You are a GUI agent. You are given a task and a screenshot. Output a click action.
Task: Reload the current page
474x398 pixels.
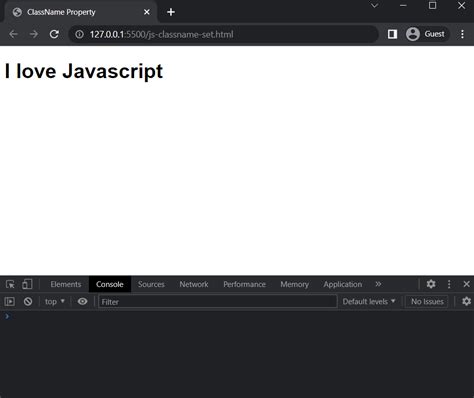(x=54, y=34)
